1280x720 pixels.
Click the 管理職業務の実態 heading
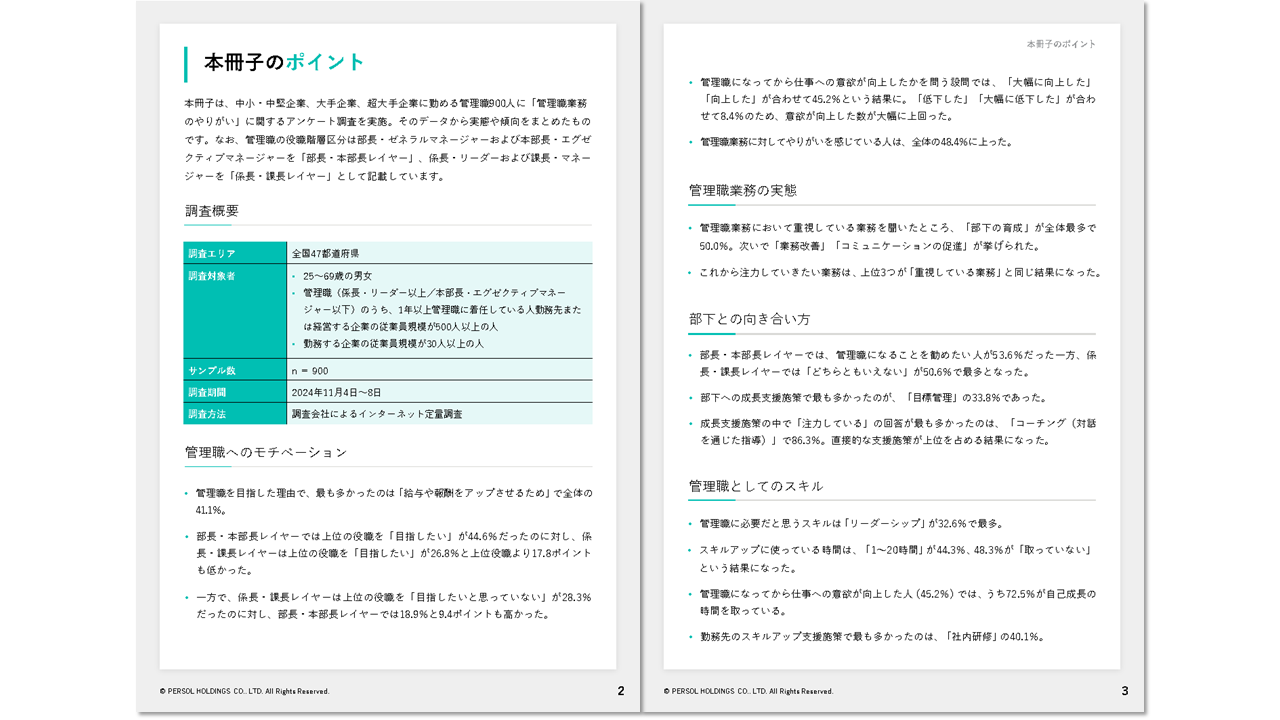[x=742, y=190]
